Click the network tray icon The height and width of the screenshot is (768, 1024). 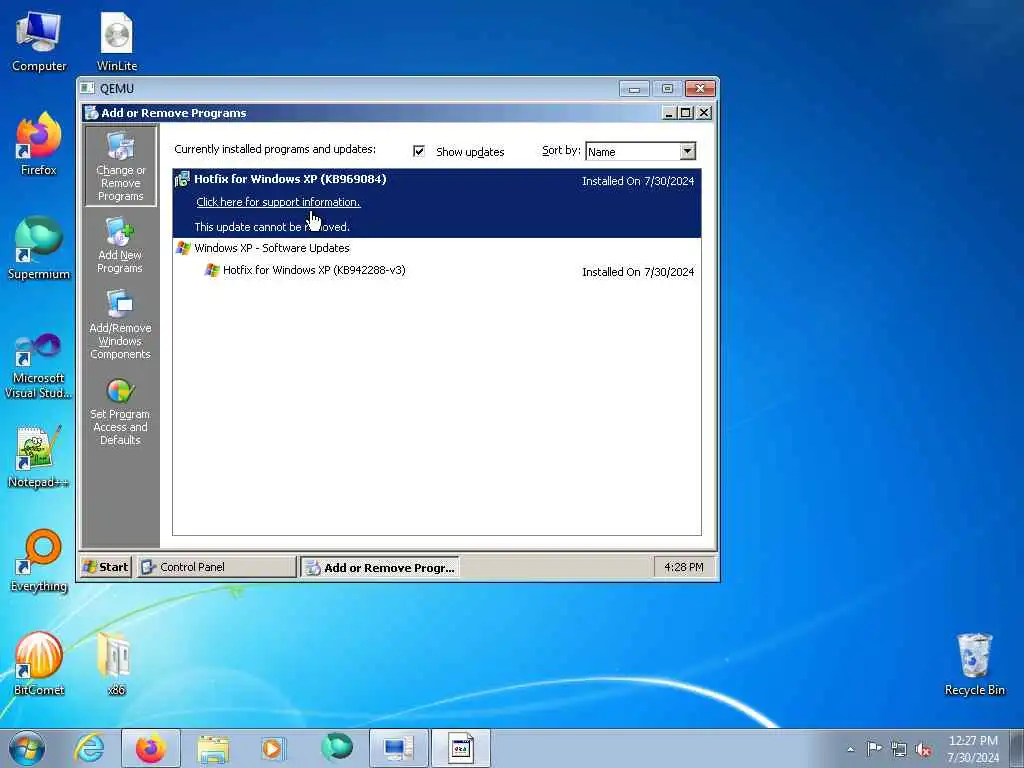pyautogui.click(x=899, y=749)
